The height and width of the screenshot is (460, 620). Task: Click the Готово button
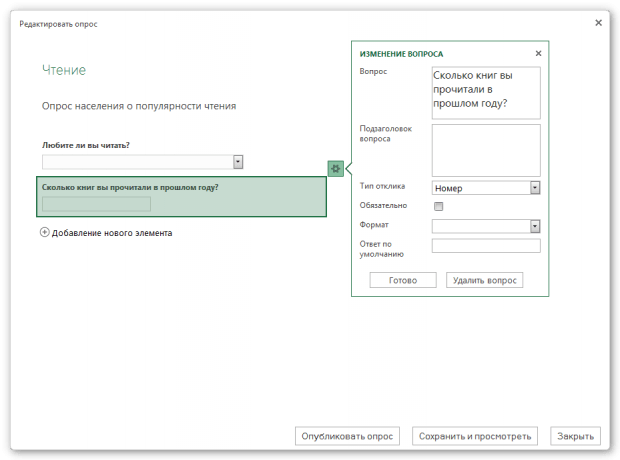[403, 280]
